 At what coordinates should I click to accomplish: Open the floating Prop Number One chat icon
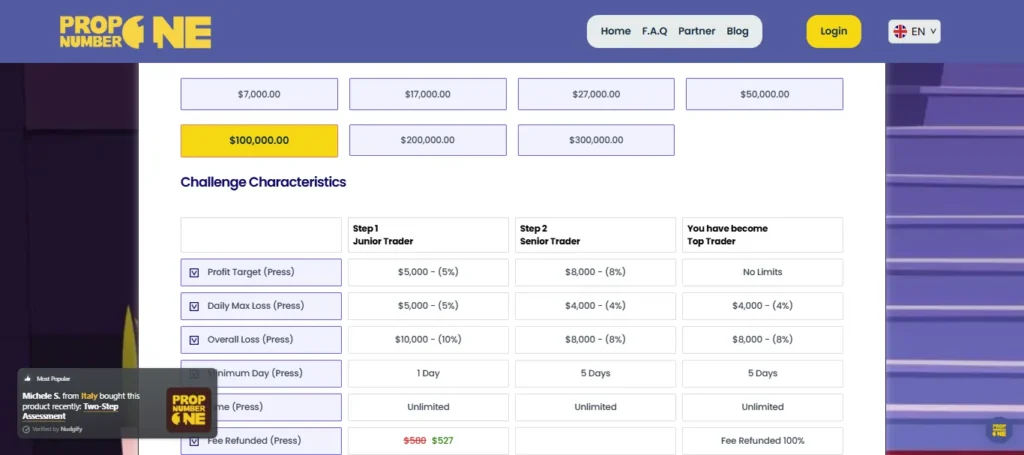[999, 430]
